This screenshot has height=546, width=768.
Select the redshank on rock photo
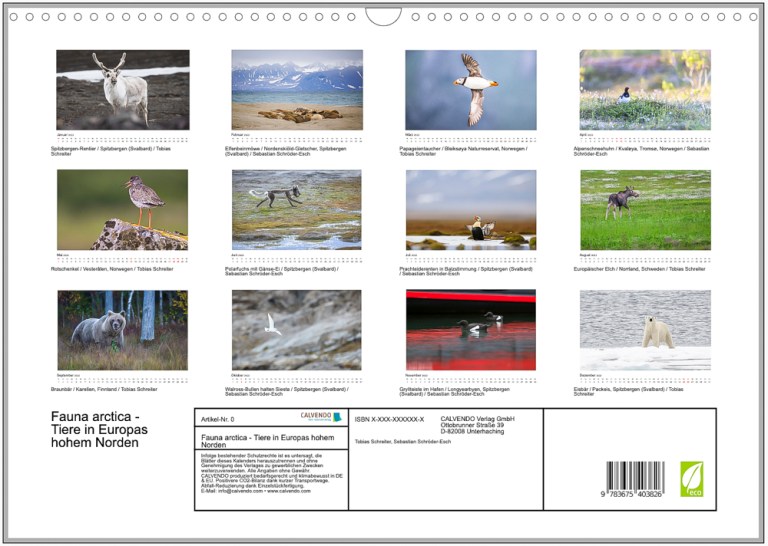tap(122, 209)
